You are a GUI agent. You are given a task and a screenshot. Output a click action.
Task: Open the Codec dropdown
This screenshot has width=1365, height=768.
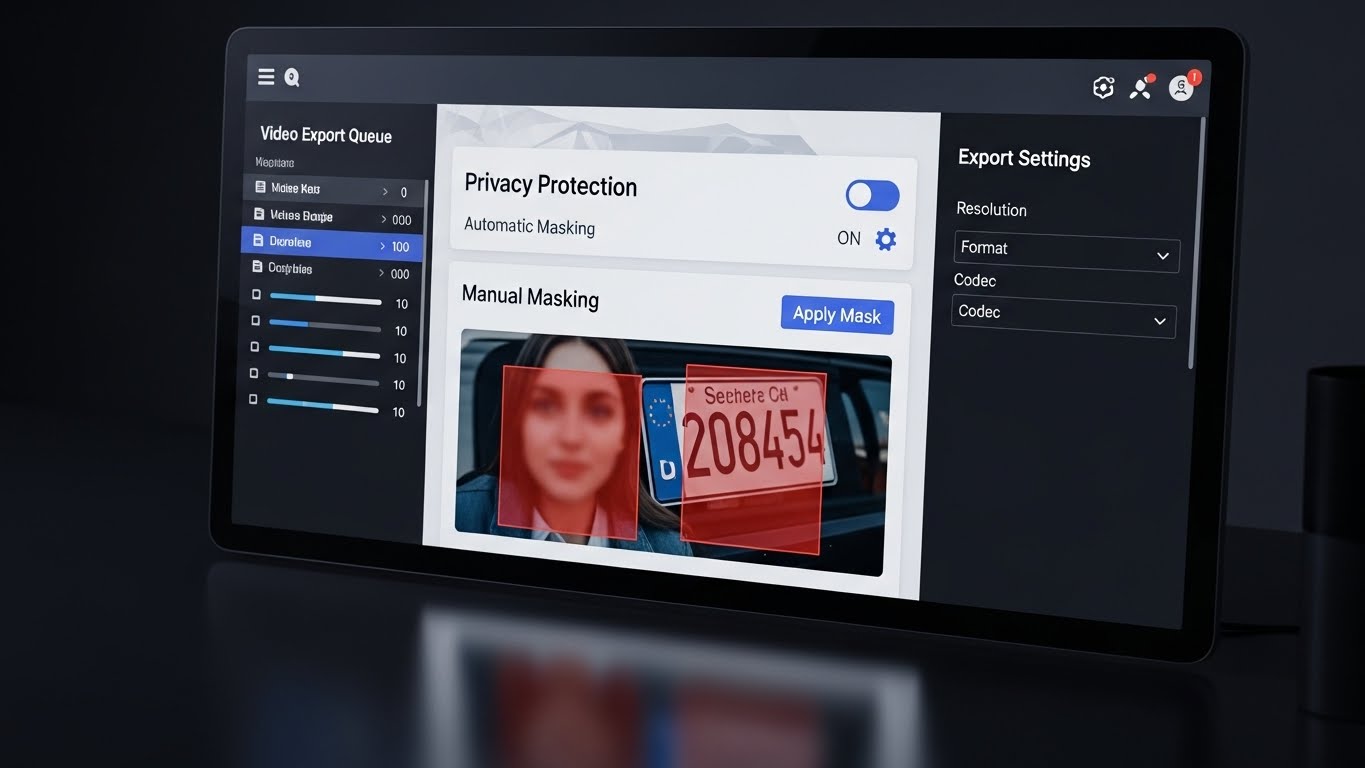(x=1063, y=316)
